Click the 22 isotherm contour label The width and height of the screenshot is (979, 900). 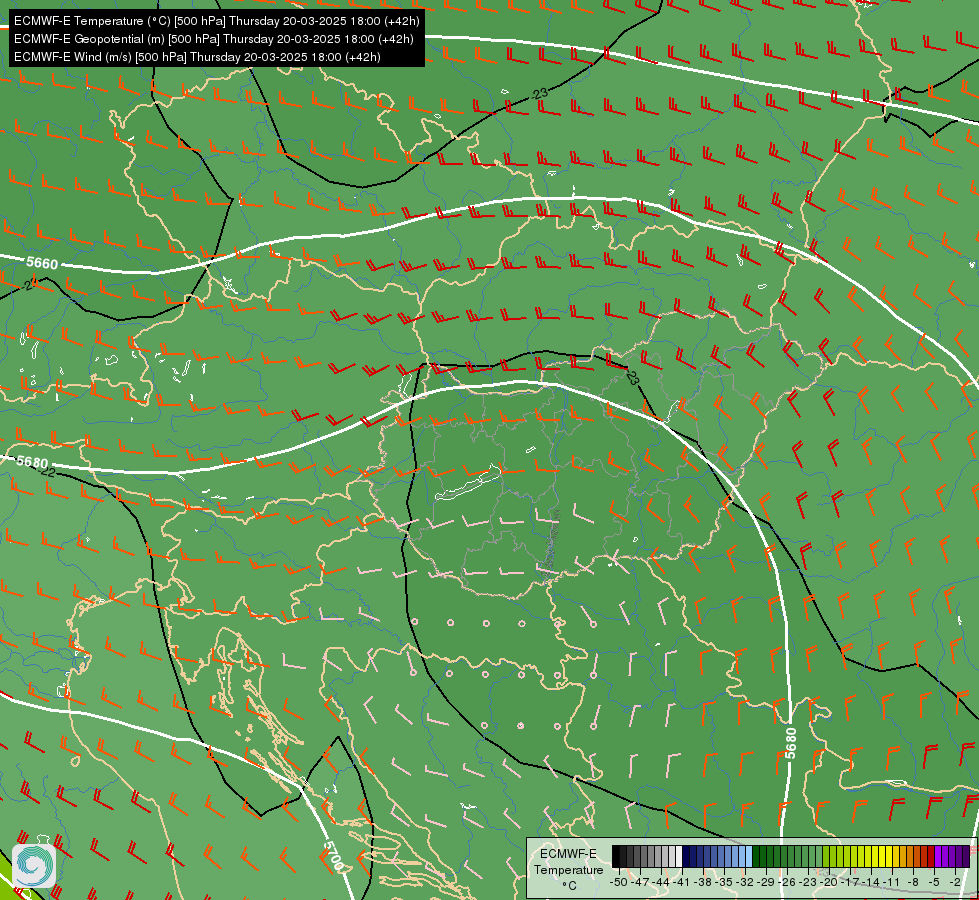(x=47, y=472)
